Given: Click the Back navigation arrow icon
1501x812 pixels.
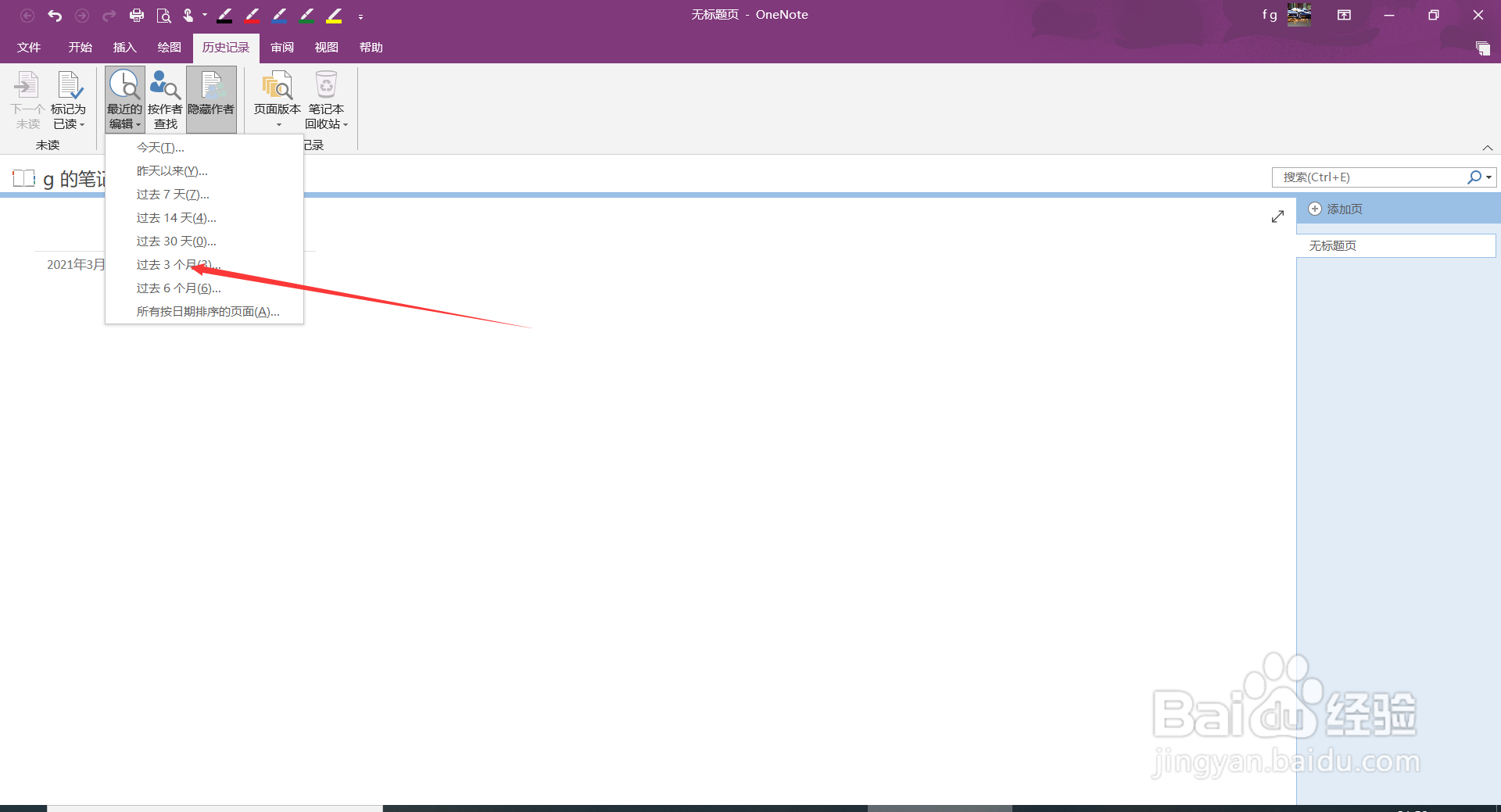Looking at the screenshot, I should pyautogui.click(x=27, y=15).
